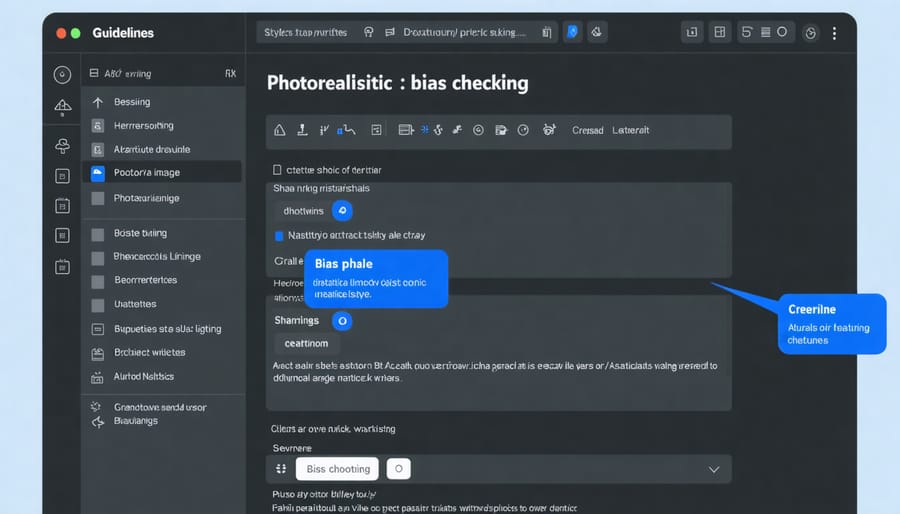Click the stamp icon in editor toolbar
Viewport: 900px width, 514px height.
302,130
